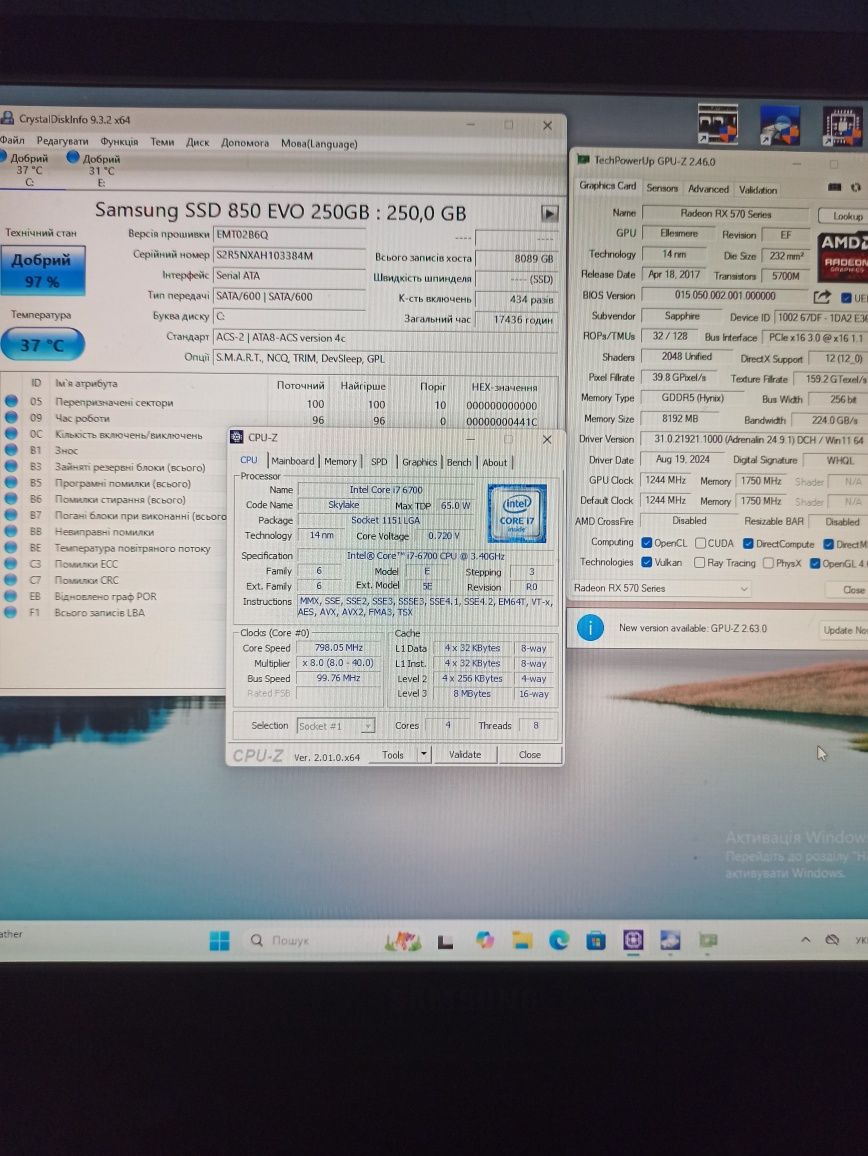The height and width of the screenshot is (1156, 868).
Task: Click the CrystalDiskInfo title bar icon
Action: tap(7, 118)
